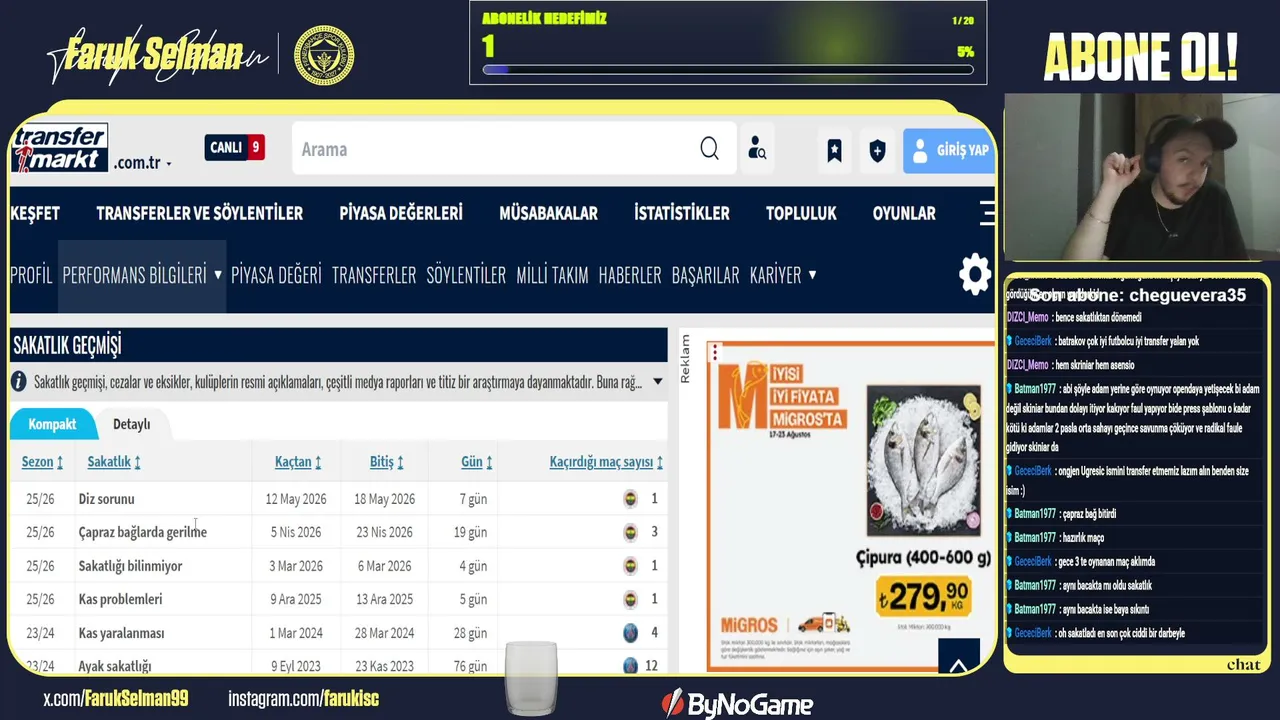Open the OYUNLAR menu
This screenshot has height=720, width=1280.
click(904, 213)
